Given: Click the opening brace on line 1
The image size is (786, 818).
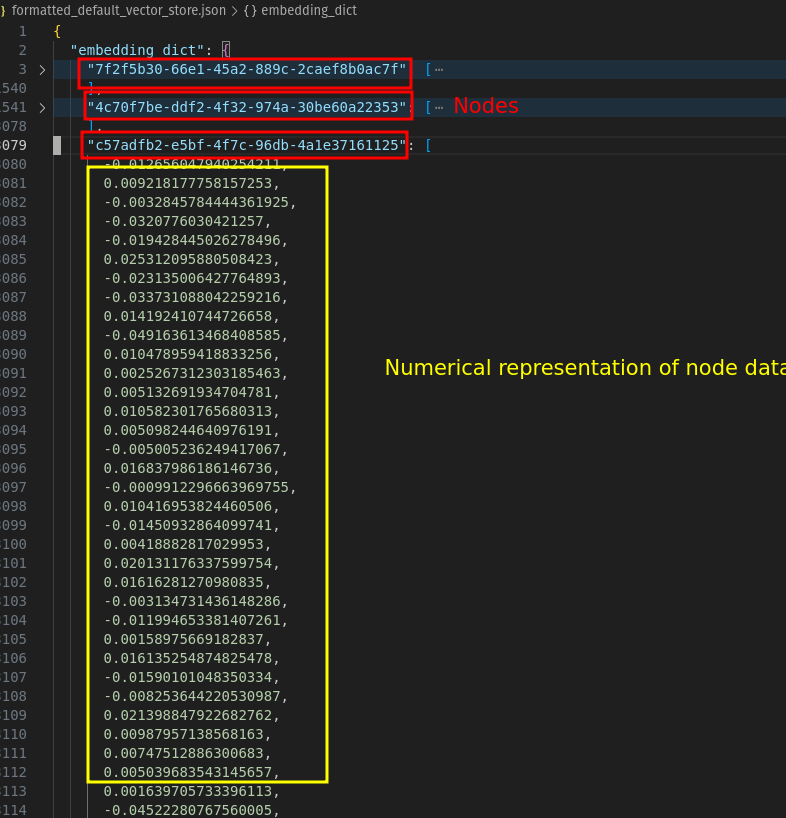Looking at the screenshot, I should [x=57, y=31].
